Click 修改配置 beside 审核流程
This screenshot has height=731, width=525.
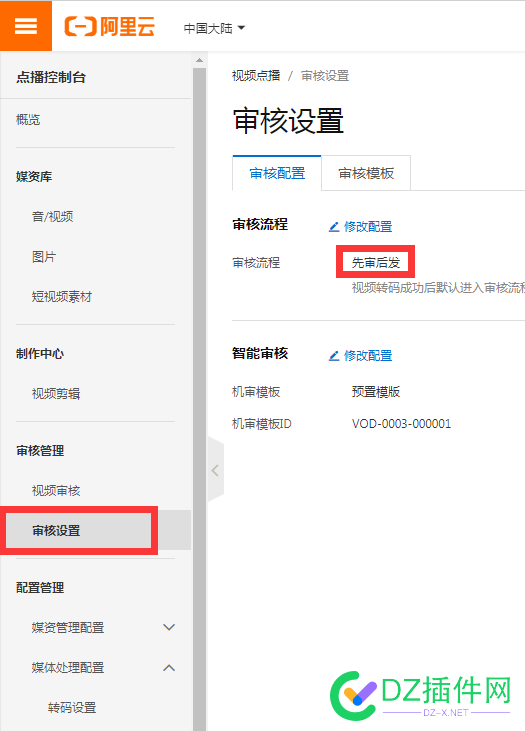click(x=368, y=227)
